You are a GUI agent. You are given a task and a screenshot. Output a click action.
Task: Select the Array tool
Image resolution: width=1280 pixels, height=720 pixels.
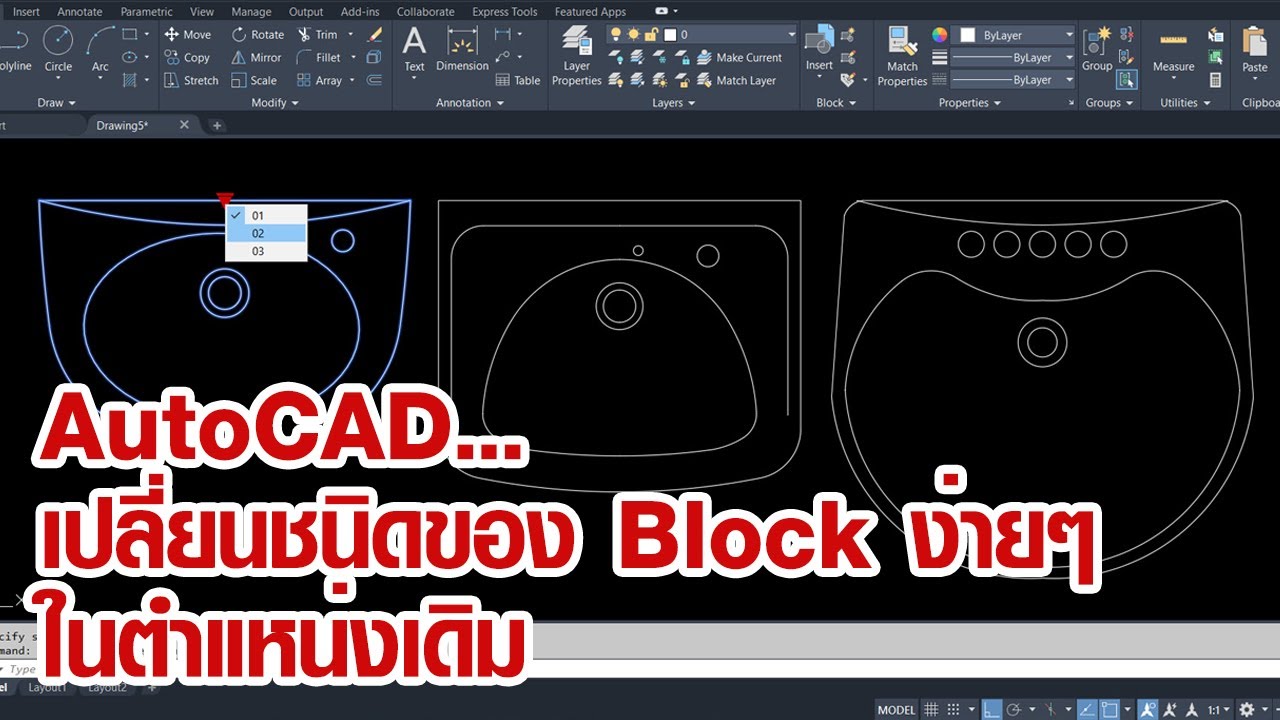[320, 80]
